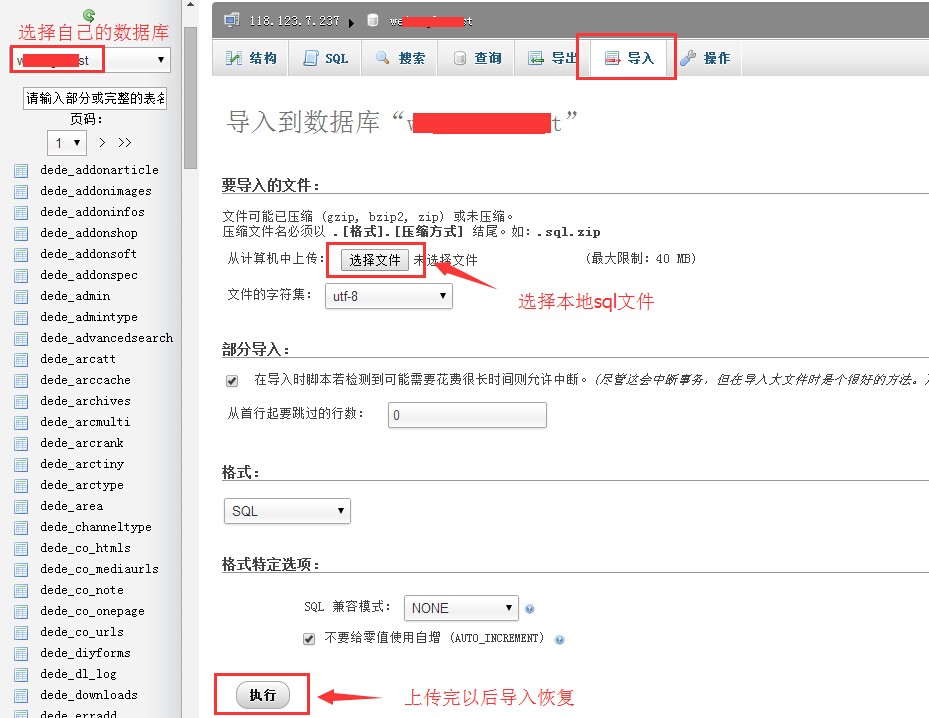Click table icon beside dede_downloads

(21, 695)
